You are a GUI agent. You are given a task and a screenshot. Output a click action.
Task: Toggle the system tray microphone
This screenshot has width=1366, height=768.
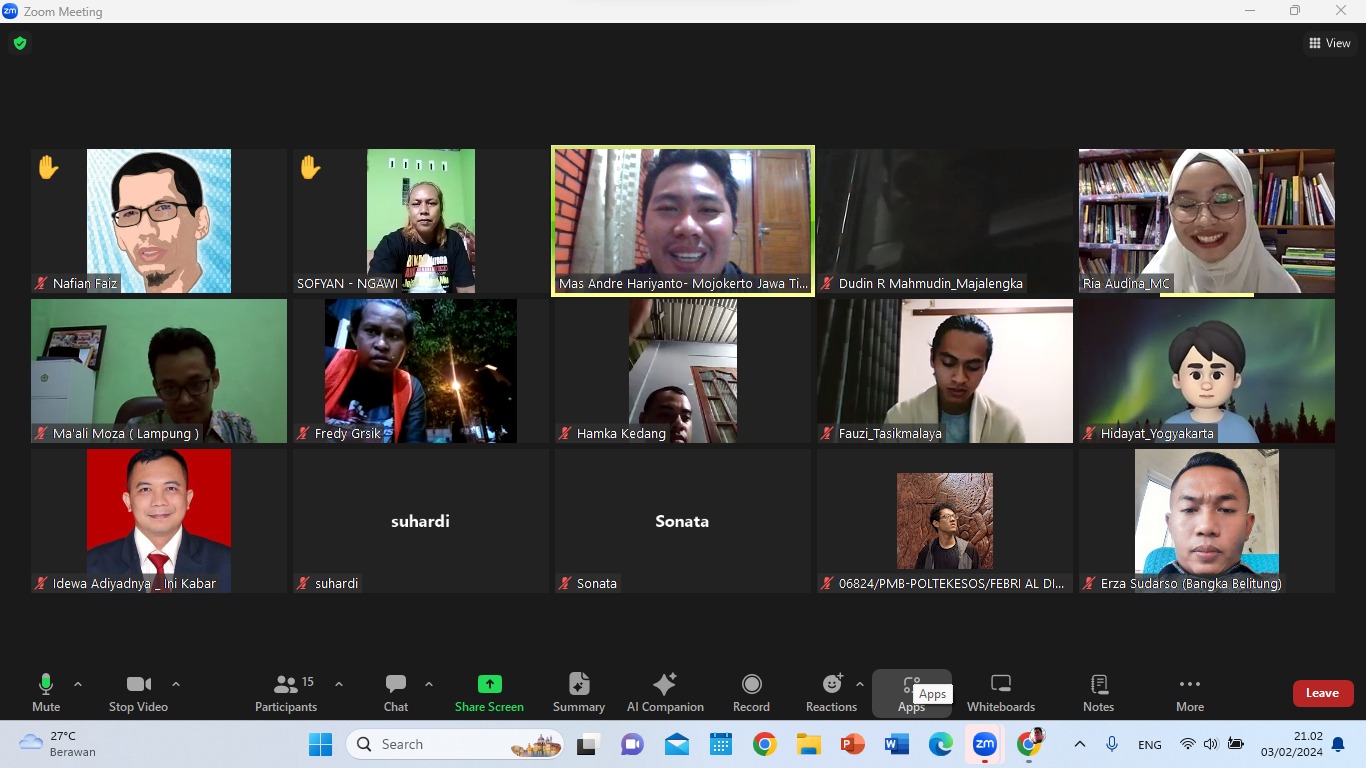tap(1111, 744)
